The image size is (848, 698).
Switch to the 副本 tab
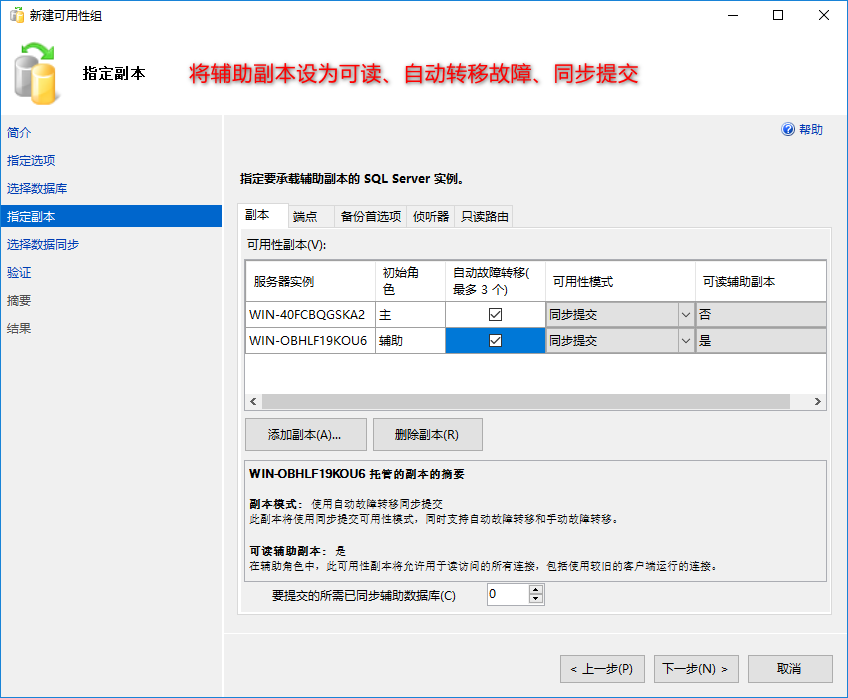262,215
